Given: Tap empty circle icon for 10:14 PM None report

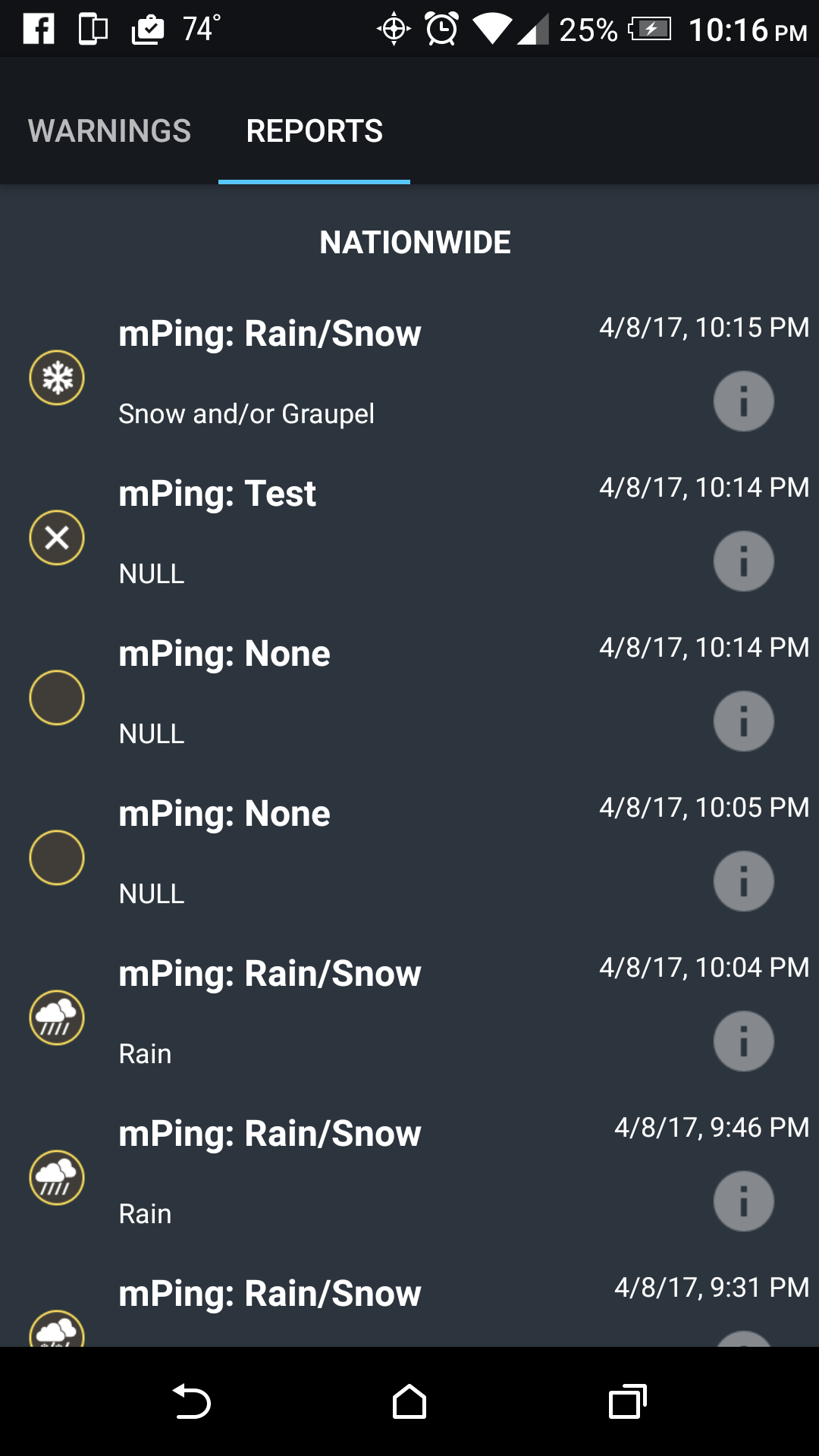Looking at the screenshot, I should pyautogui.click(x=57, y=698).
